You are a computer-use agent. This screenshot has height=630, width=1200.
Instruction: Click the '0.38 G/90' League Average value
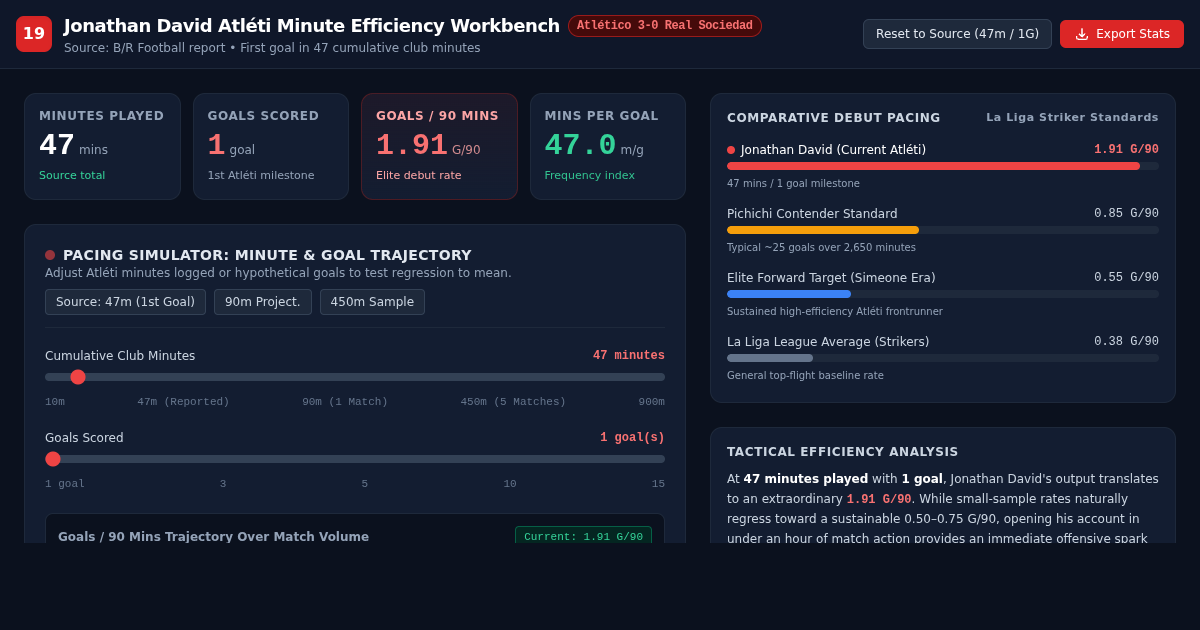[1126, 342]
